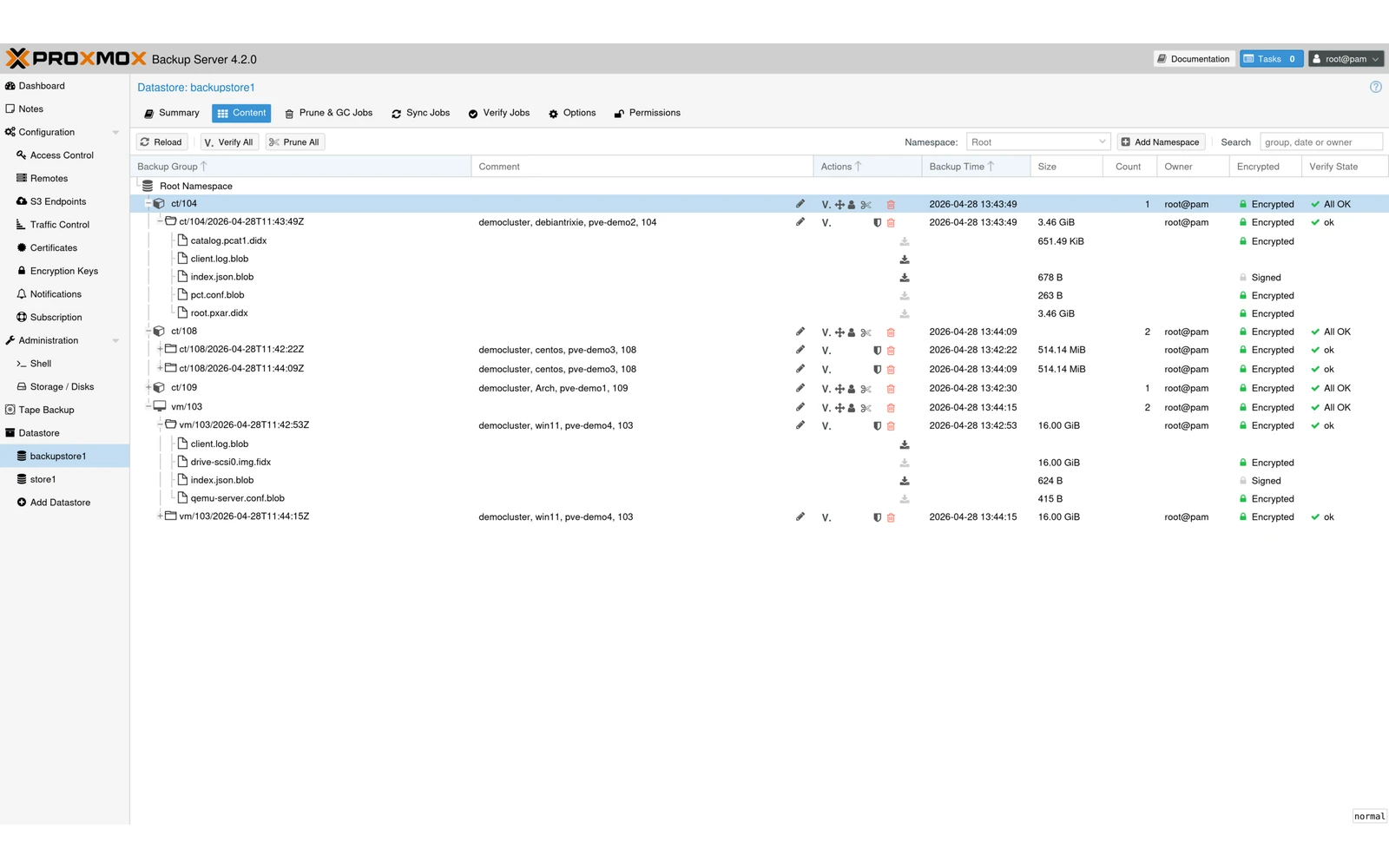
Task: Toggle protection on snapshot ct/104/2026-04-28T11:43:49Z
Action: pos(877,223)
